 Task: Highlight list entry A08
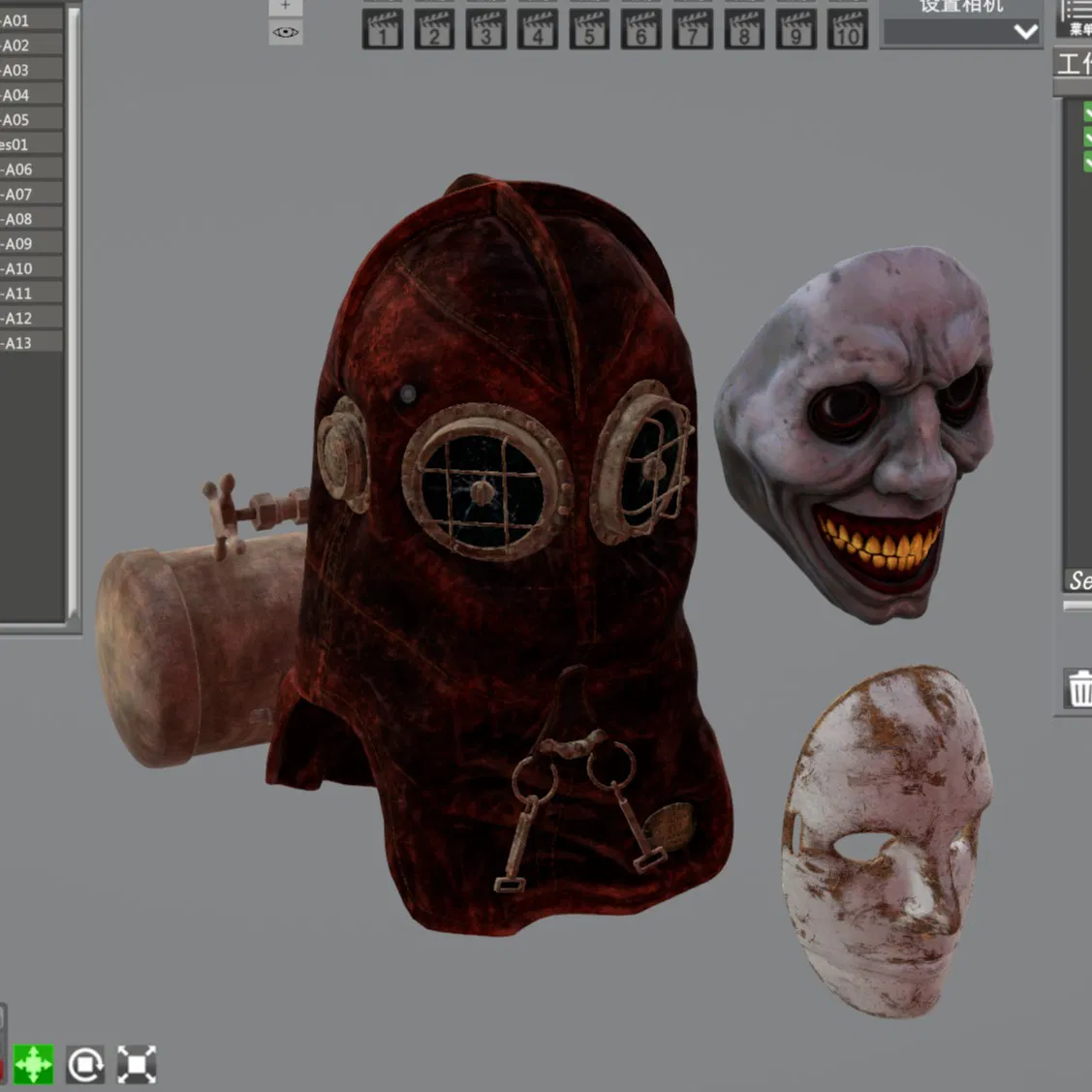(x=31, y=219)
